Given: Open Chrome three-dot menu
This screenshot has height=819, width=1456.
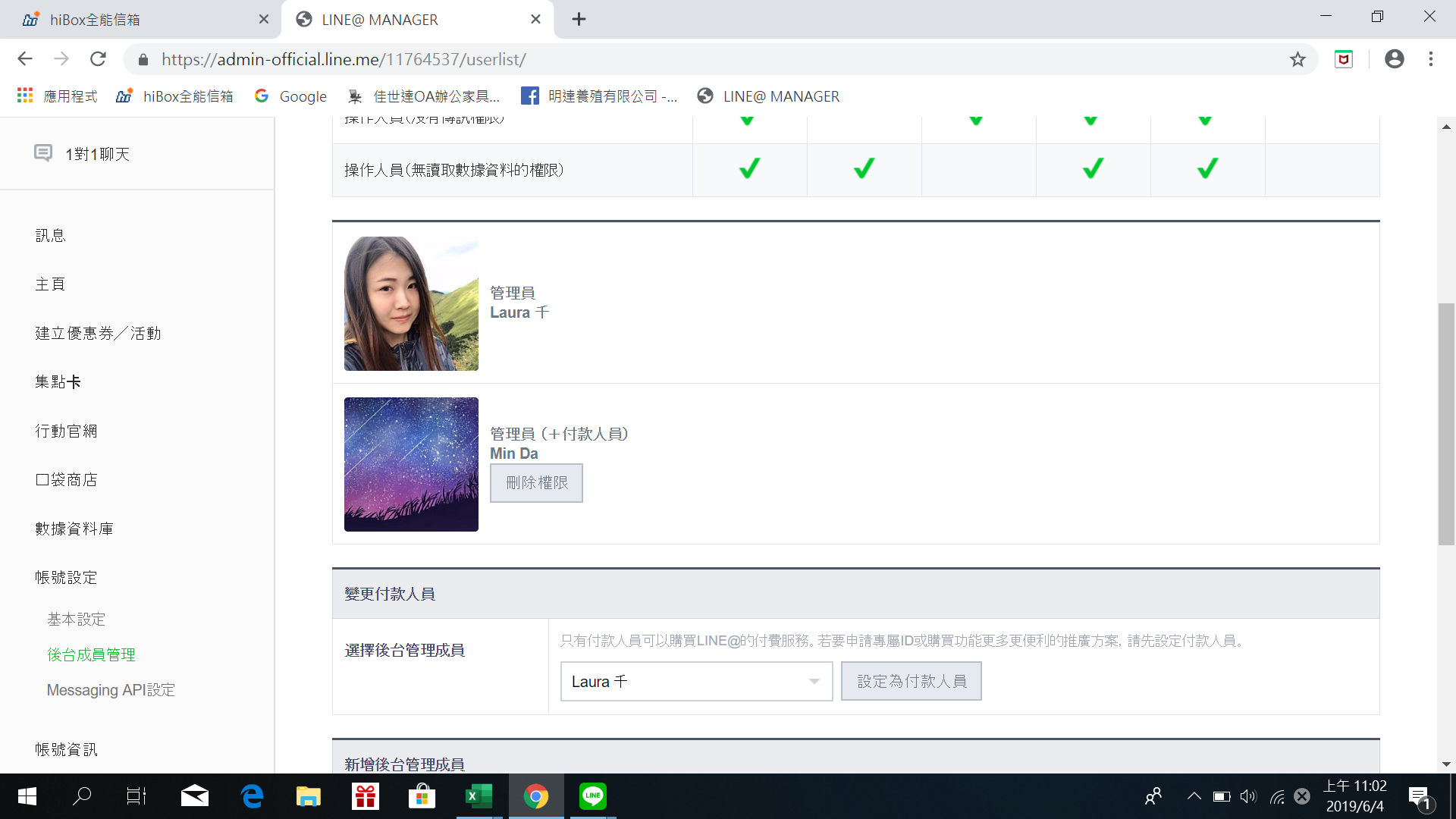Looking at the screenshot, I should coord(1431,59).
